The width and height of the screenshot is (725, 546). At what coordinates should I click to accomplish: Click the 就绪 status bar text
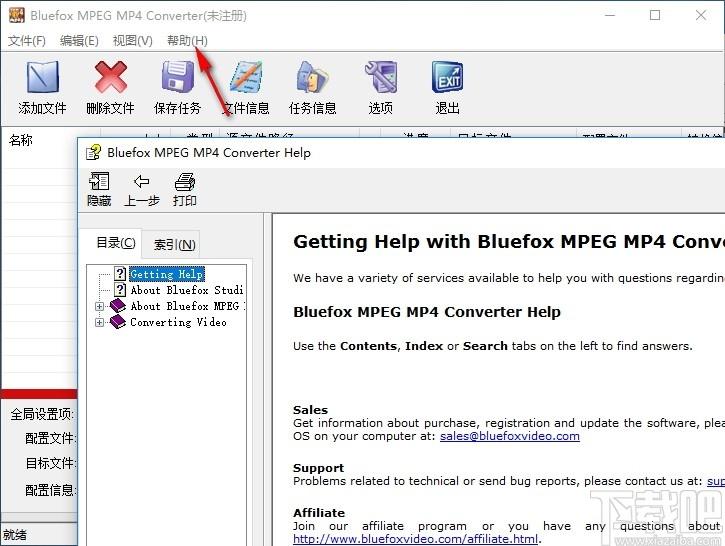click(x=15, y=535)
